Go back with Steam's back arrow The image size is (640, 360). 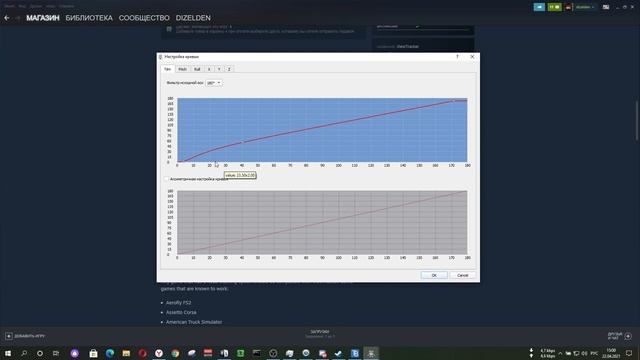(x=7, y=18)
